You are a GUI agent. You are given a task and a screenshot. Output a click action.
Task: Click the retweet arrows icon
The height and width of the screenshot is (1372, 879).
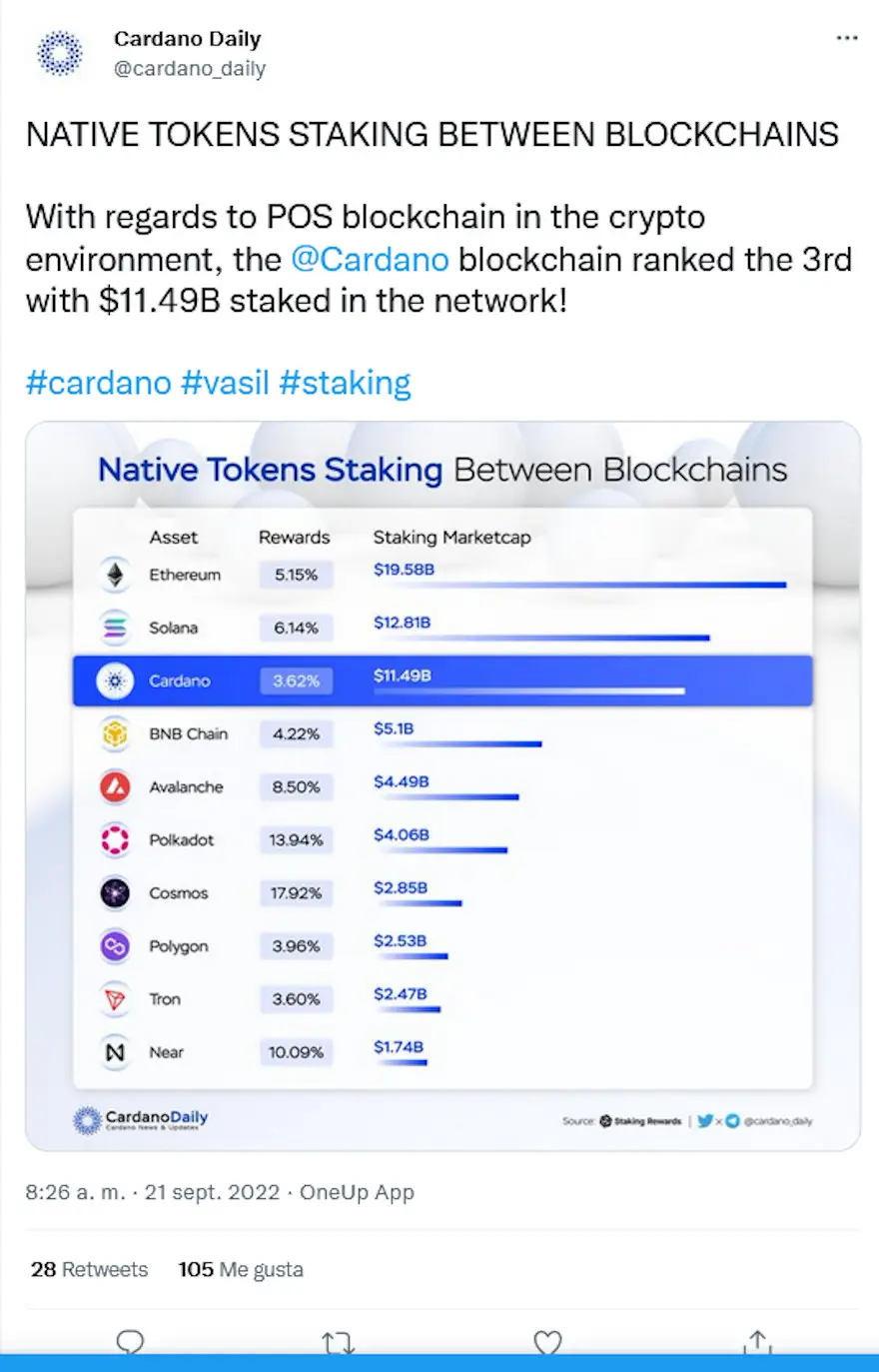pyautogui.click(x=339, y=1343)
